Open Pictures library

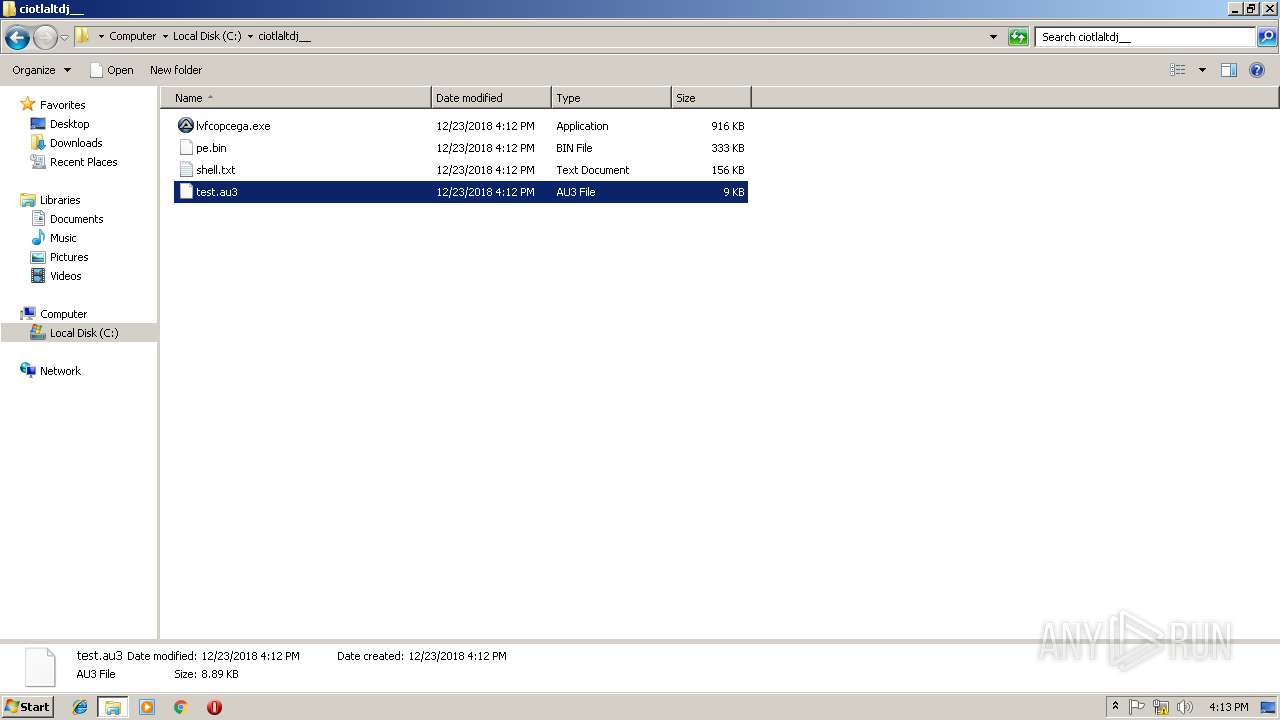point(69,257)
